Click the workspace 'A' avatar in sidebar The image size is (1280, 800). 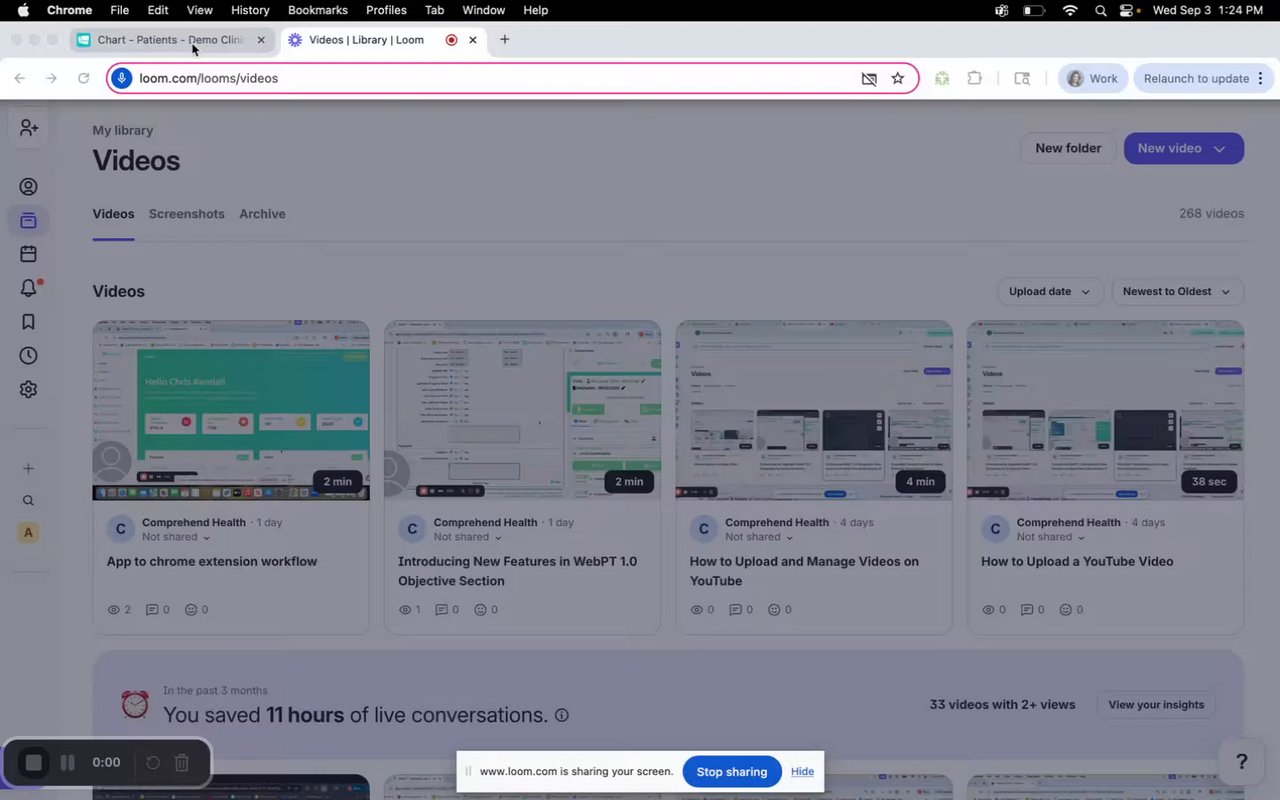pos(28,533)
